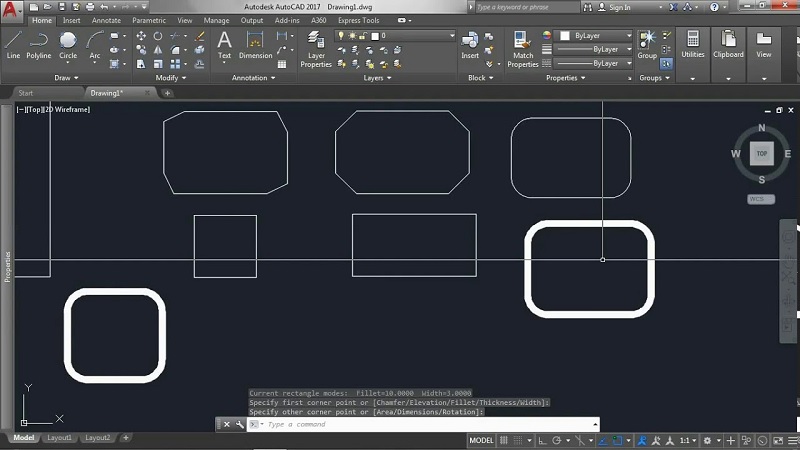
Task: Toggle ortho mode in status bar
Action: click(x=542, y=440)
